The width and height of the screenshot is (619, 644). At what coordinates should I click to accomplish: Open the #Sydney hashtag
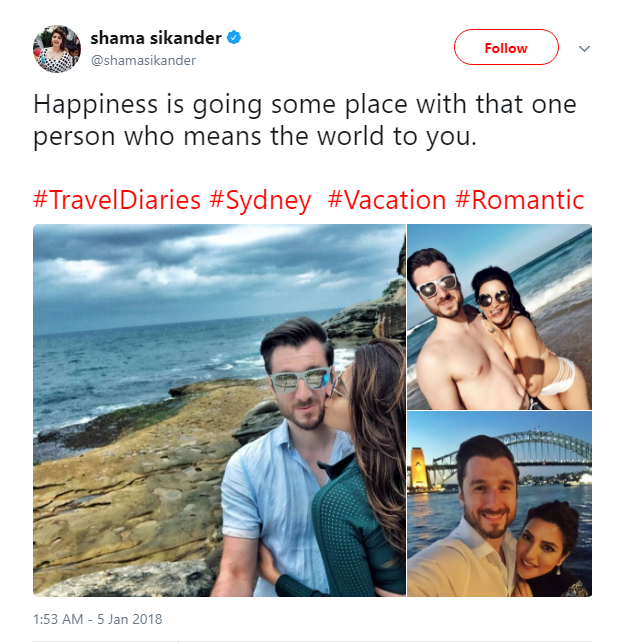point(260,200)
